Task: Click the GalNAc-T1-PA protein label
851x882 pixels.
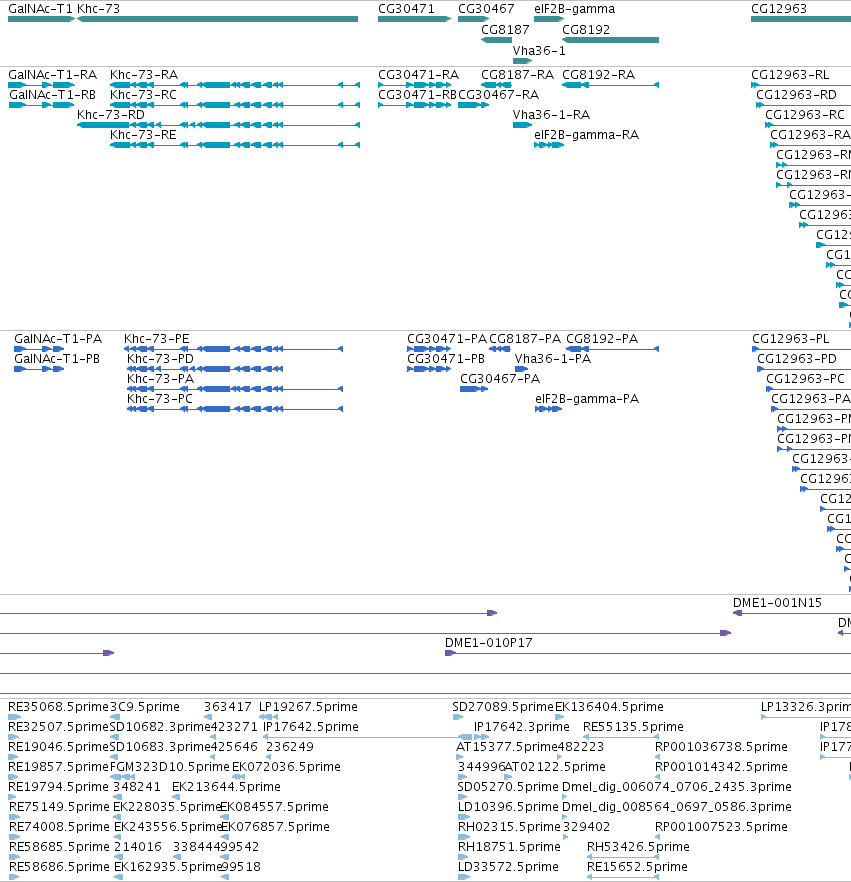Action: click(58, 339)
